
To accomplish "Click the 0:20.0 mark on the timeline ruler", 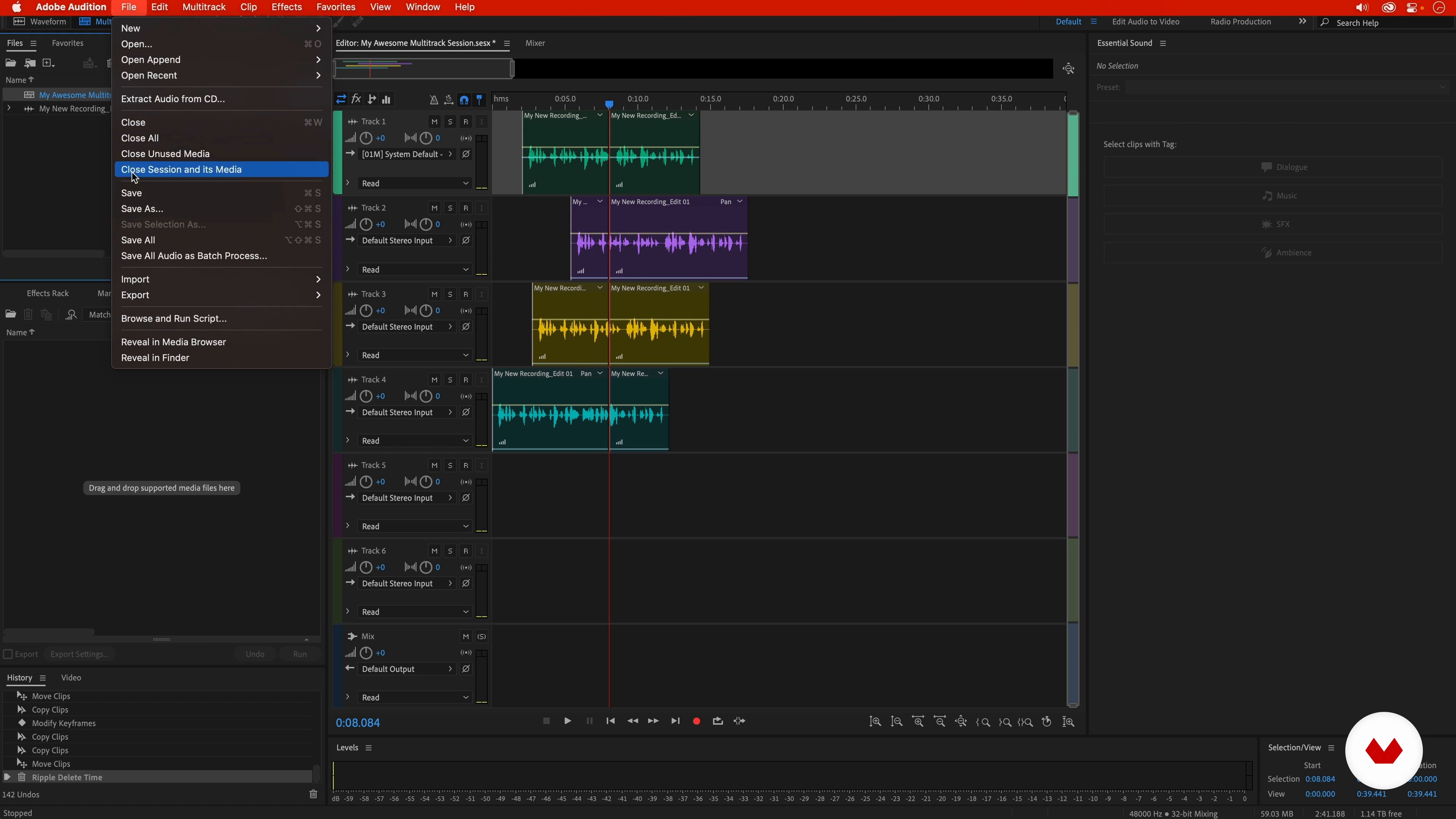I will [783, 99].
